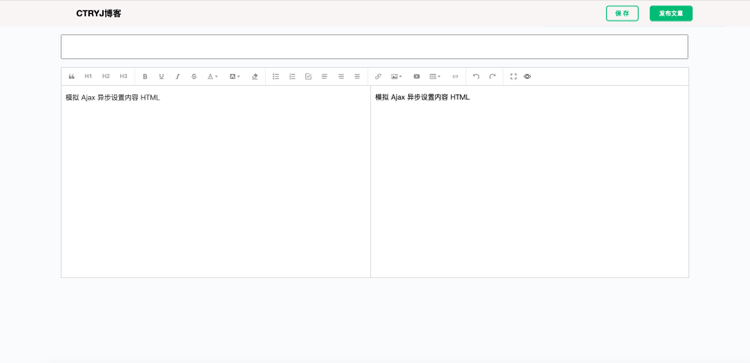This screenshot has width=750, height=363.
Task: Clear formatting with the eraser icon
Action: click(255, 77)
